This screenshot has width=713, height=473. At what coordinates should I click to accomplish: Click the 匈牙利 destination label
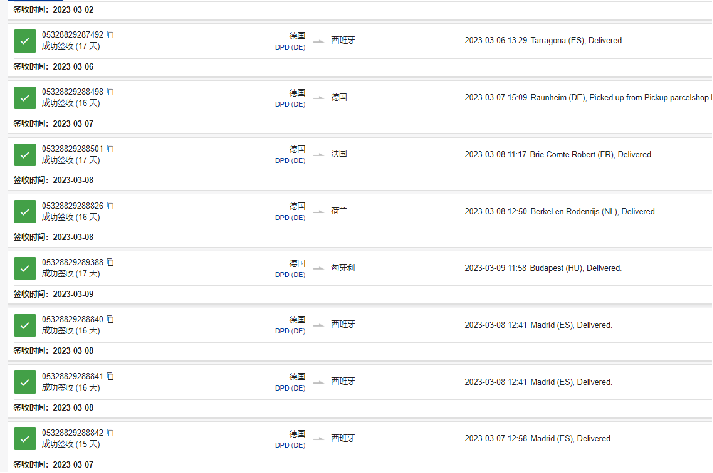[x=343, y=268]
